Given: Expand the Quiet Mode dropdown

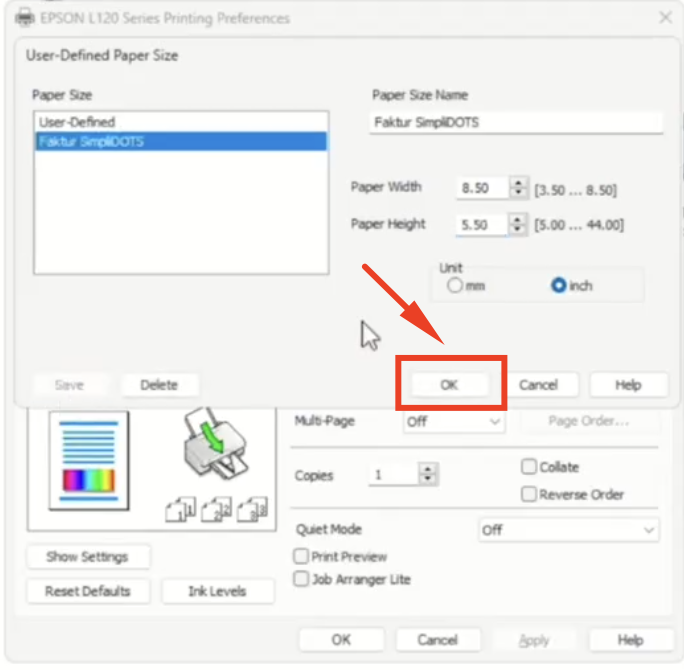Looking at the screenshot, I should (568, 530).
